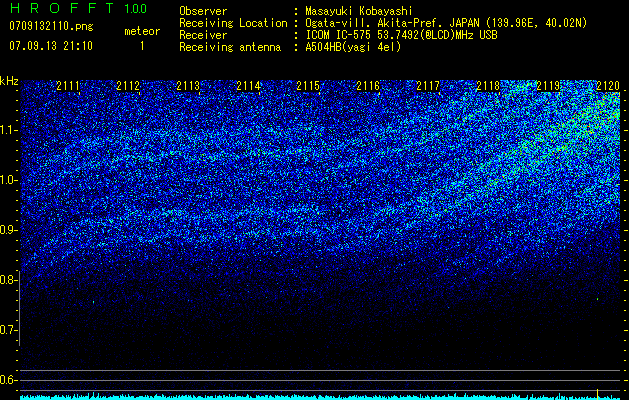Click the antenna value A504HB(yagi 4el)

(353, 47)
